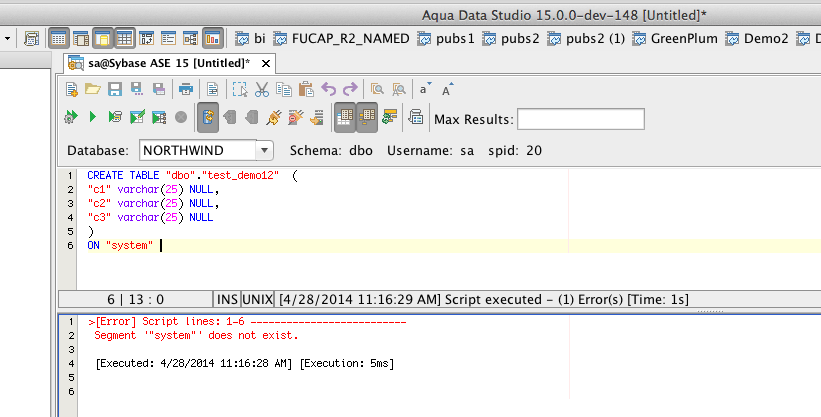Screen dimensions: 821x417
Task: Open the GreenPlum server shortcut
Action: 674,38
